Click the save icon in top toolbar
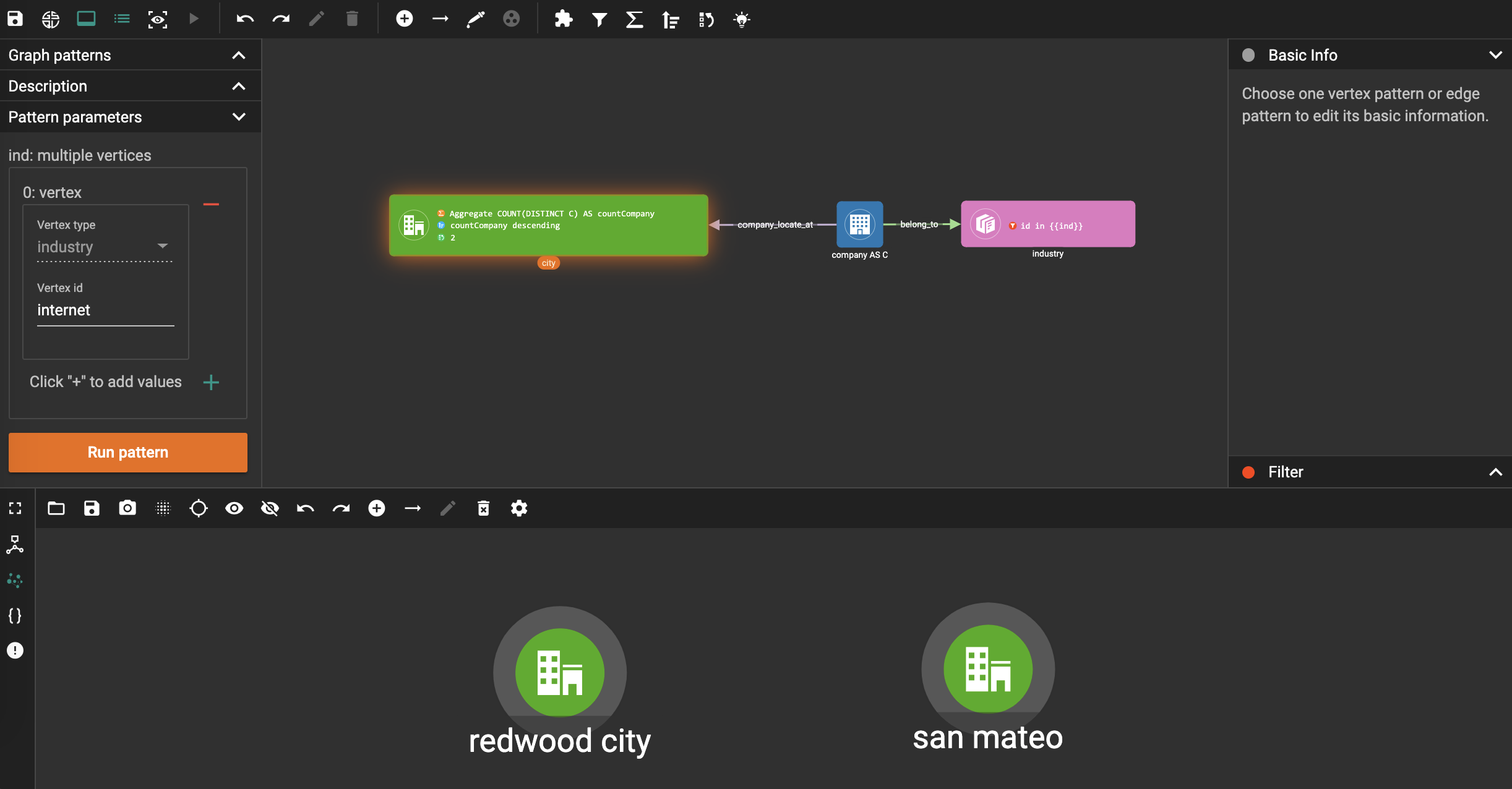1512x789 pixels. (15, 19)
